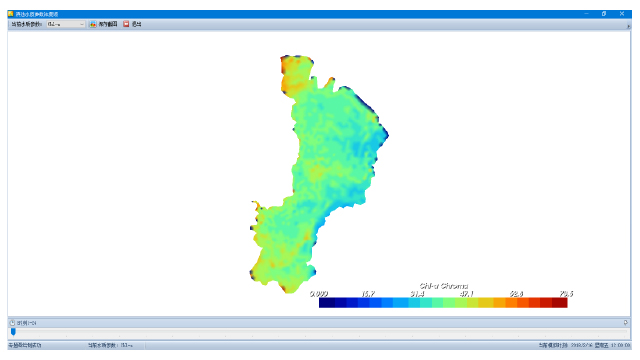Click the dark blue end of the color legend
The height and width of the screenshot is (360, 640).
tap(327, 302)
